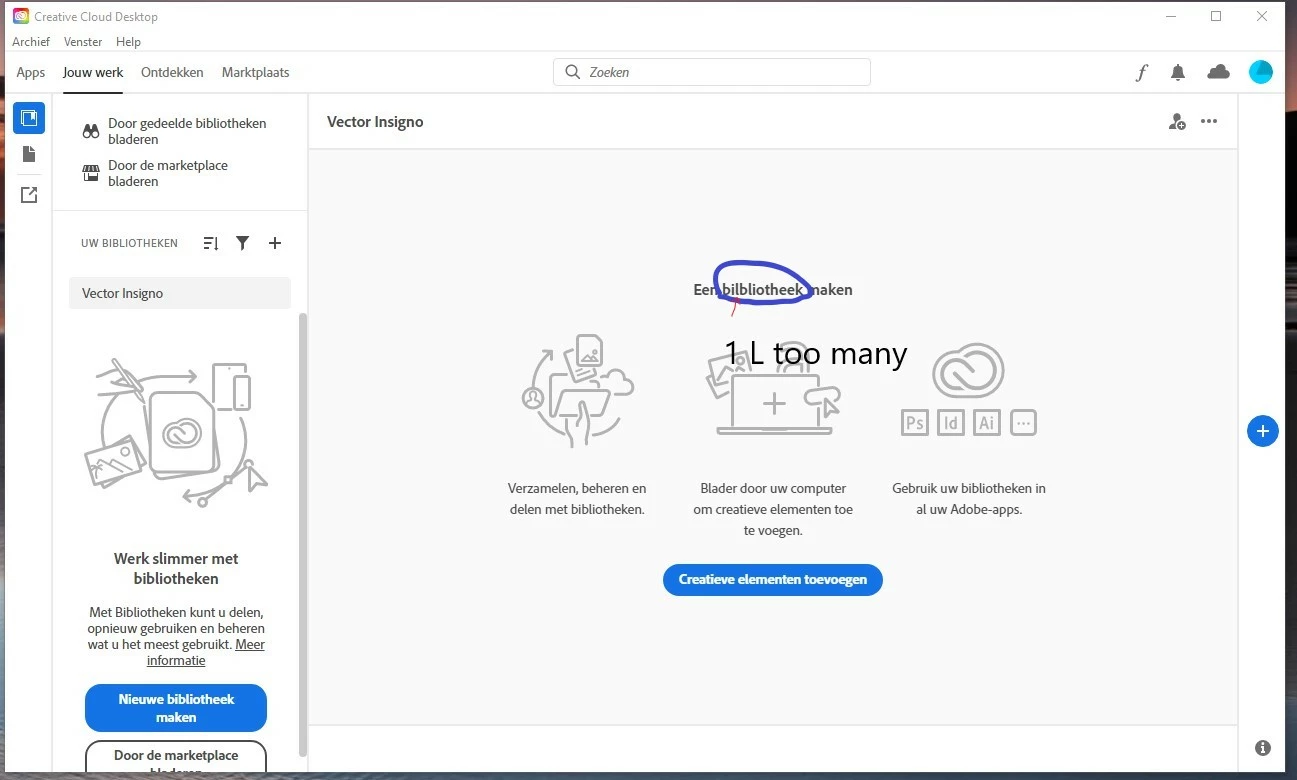Click the UW BIBLIOTHEKEN heading
This screenshot has width=1297, height=780.
coord(129,243)
